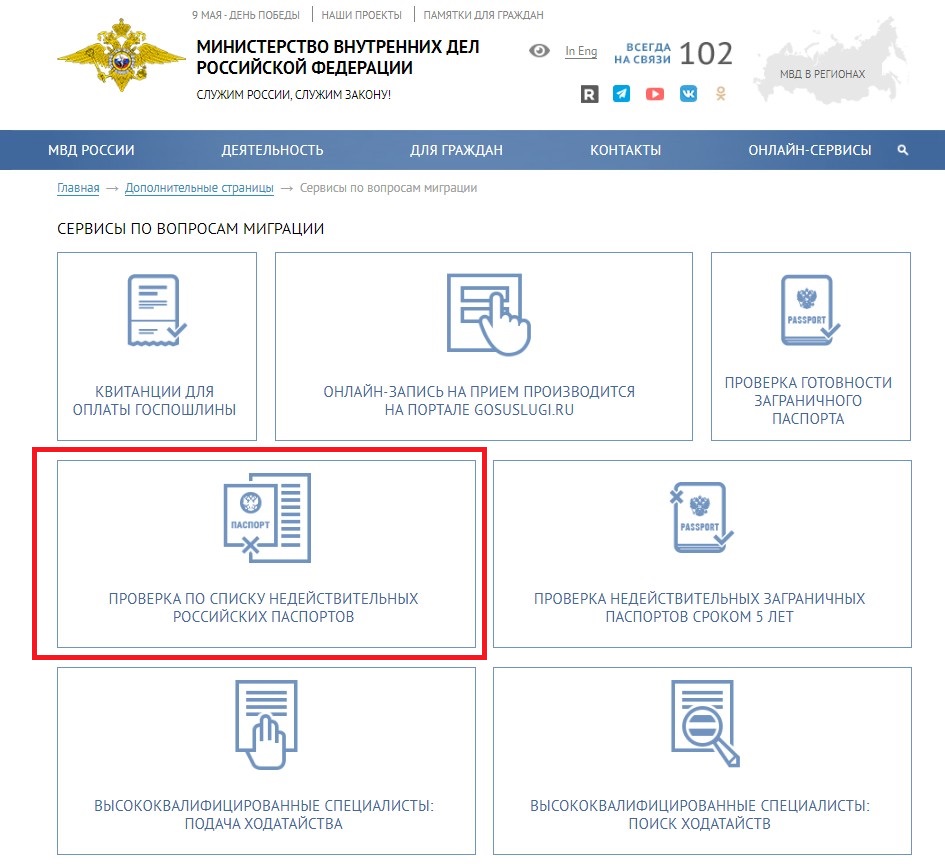Click the Rutube social icon
The height and width of the screenshot is (864, 945).
click(x=590, y=94)
